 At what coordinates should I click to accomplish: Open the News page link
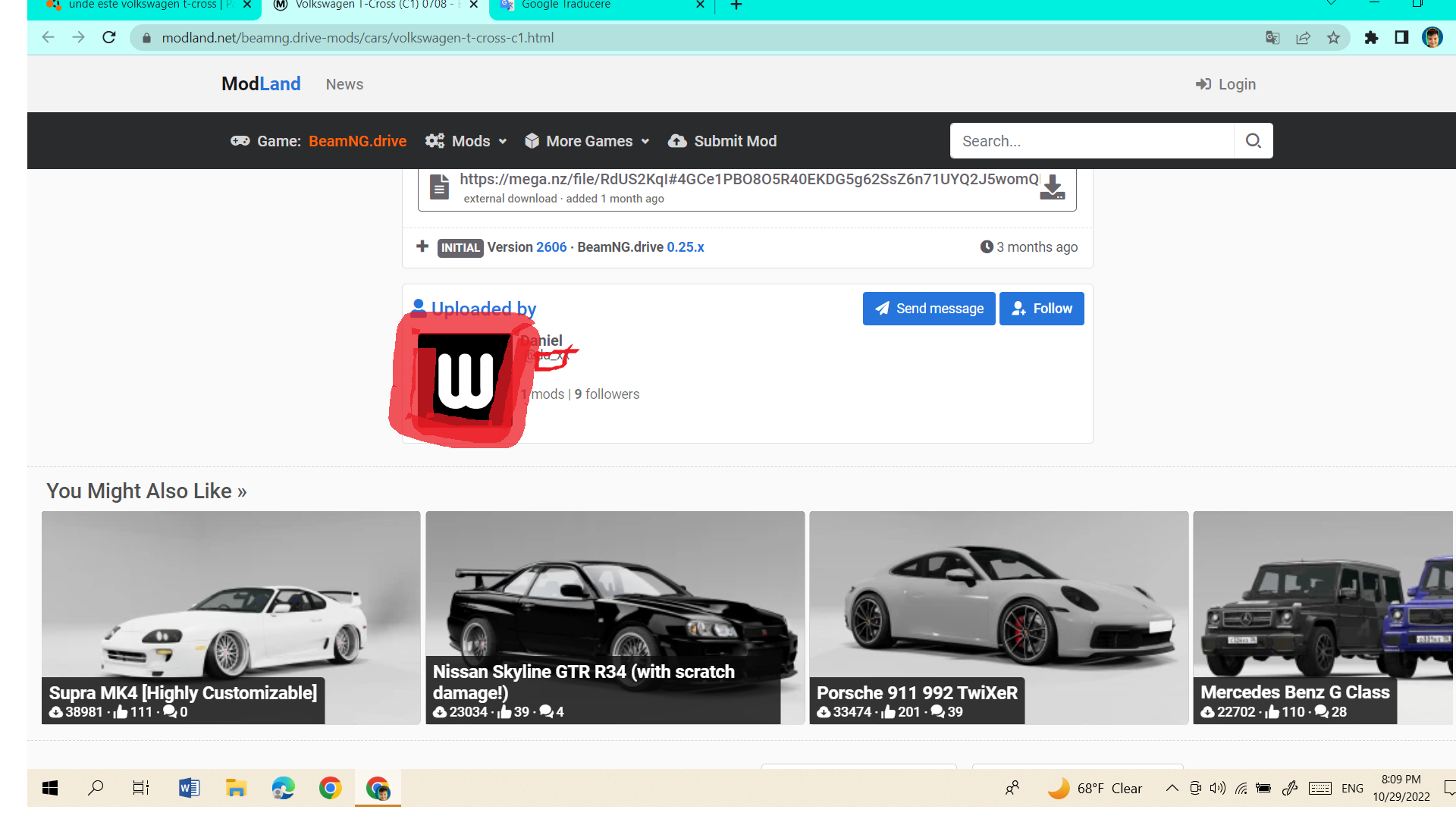(344, 84)
